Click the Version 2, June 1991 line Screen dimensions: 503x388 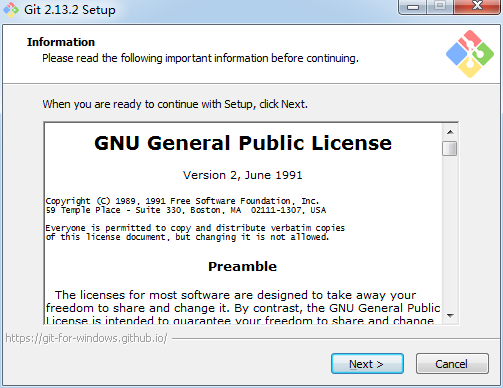click(x=243, y=175)
